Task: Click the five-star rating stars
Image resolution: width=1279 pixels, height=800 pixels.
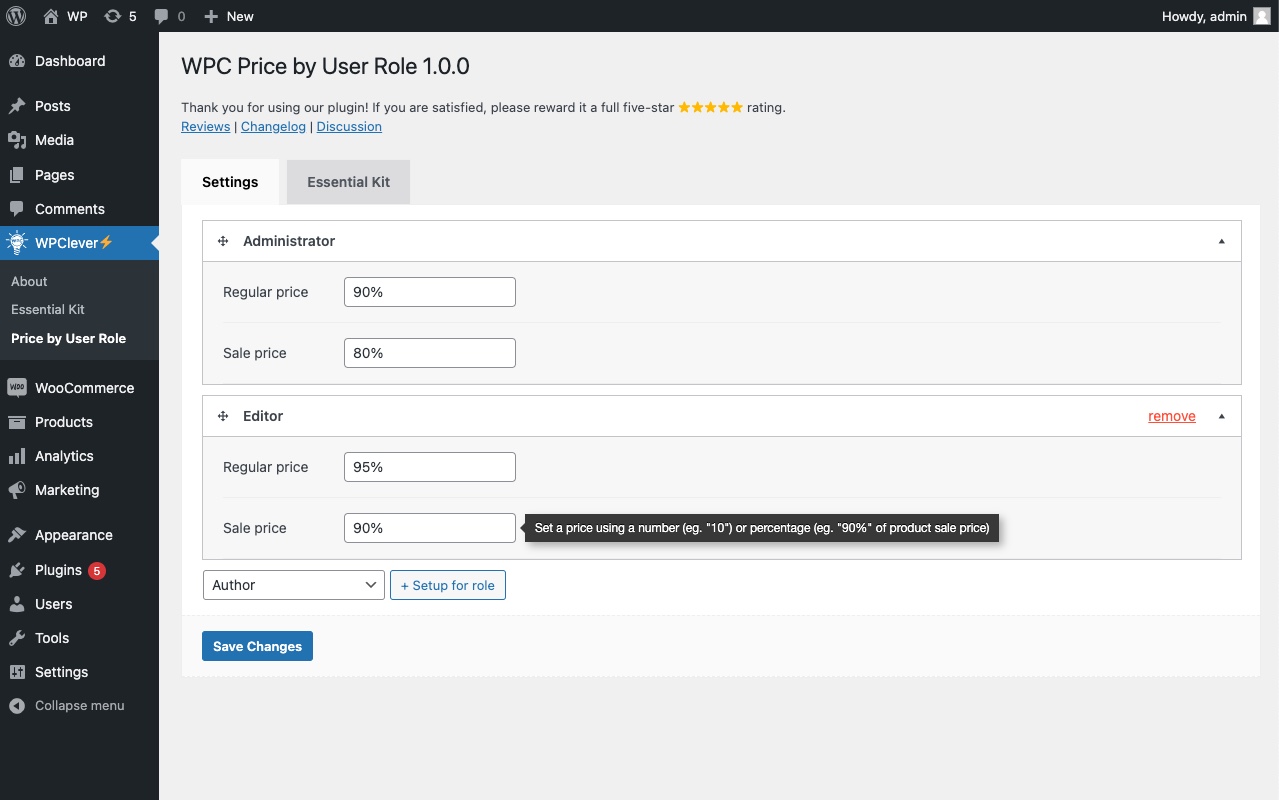Action: point(710,107)
